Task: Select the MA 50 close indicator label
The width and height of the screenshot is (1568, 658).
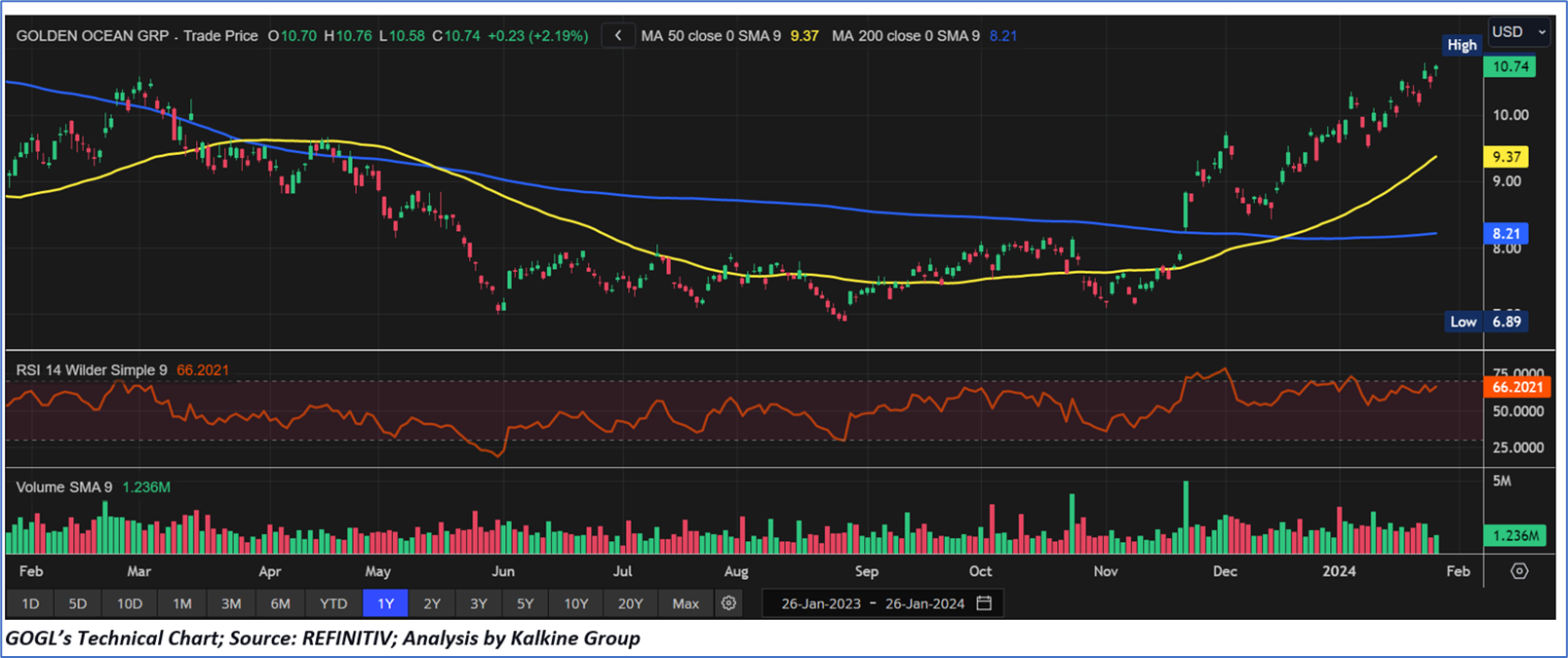Action: click(x=711, y=36)
